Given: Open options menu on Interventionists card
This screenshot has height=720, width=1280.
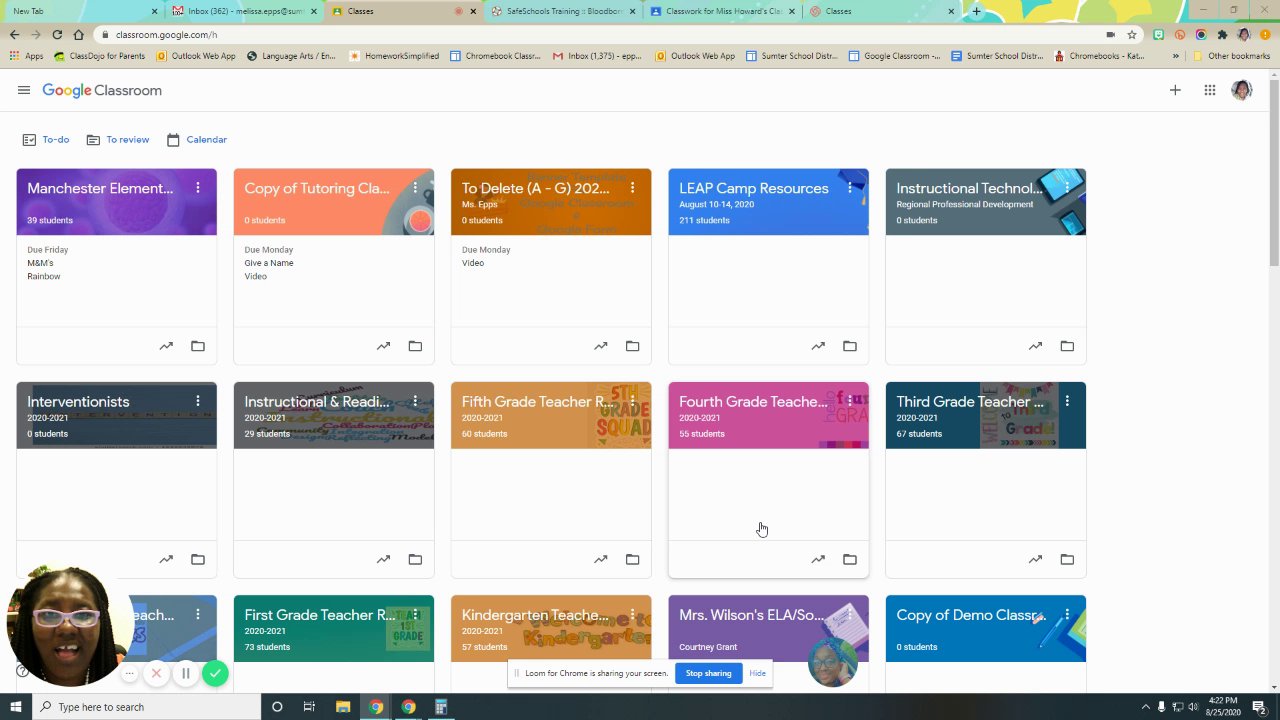Looking at the screenshot, I should (x=198, y=401).
